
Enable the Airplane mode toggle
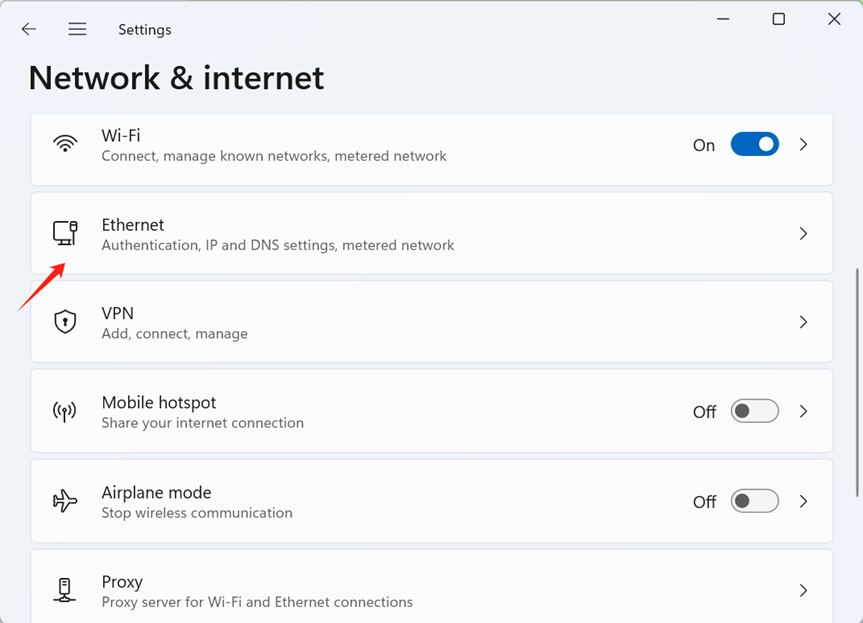tap(755, 501)
